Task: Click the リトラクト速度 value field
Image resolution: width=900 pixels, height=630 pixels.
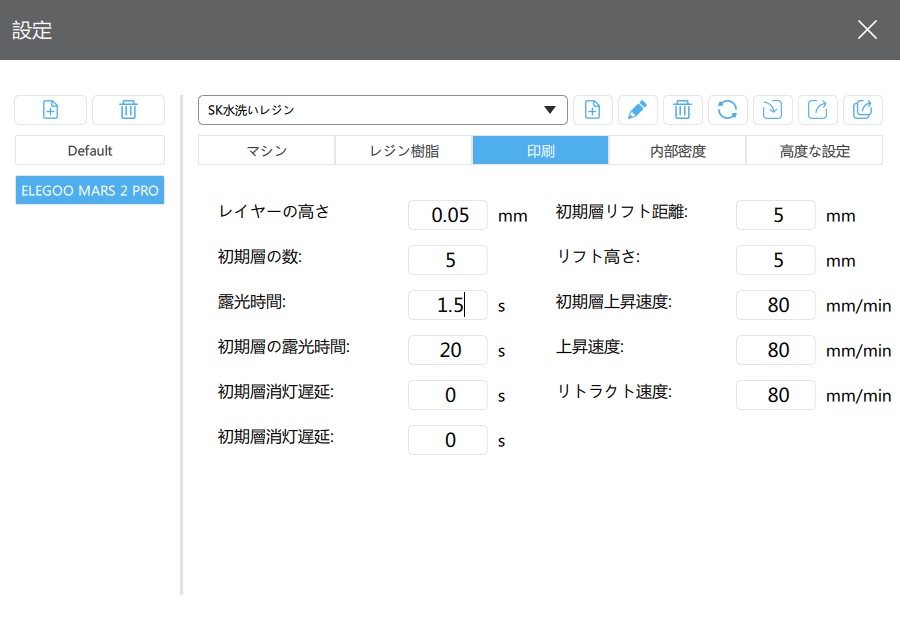Action: tap(775, 395)
